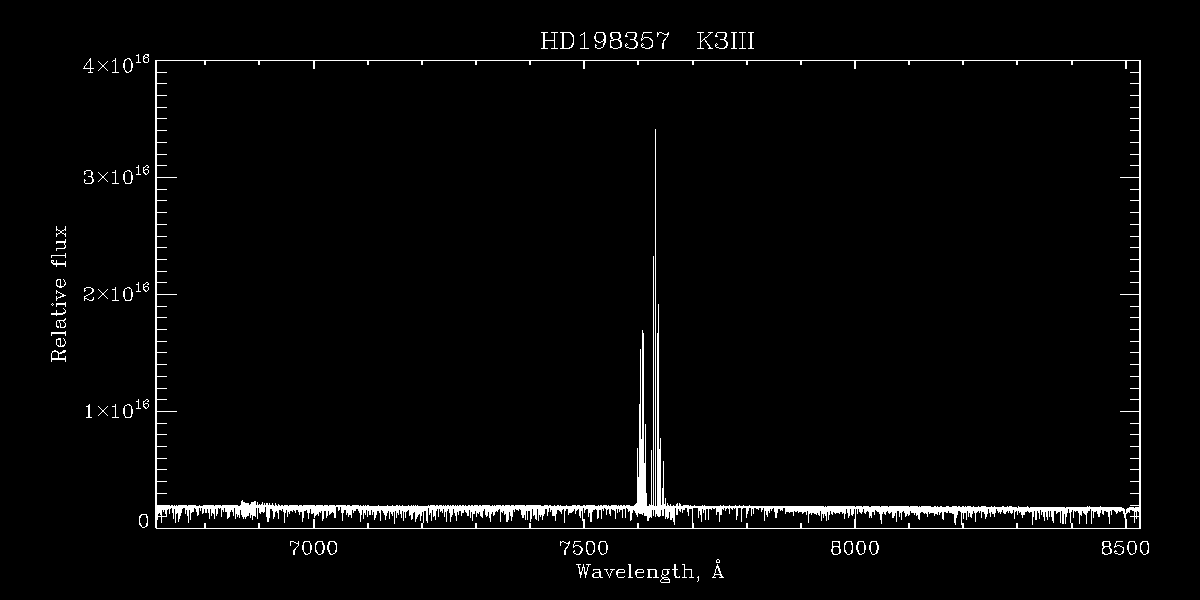
Task: Click the Wavelength, Å axis label
Action: click(x=649, y=573)
